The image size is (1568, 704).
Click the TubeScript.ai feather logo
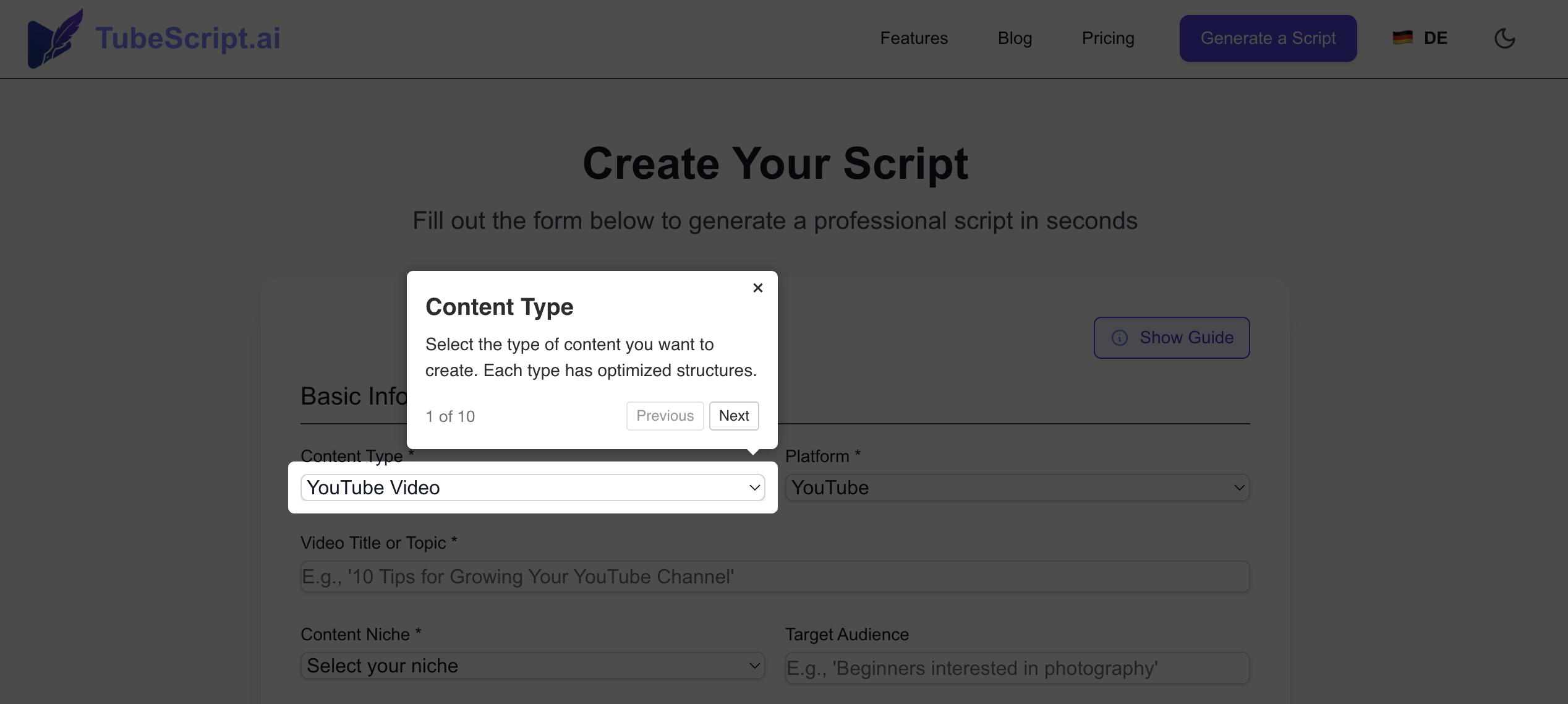[x=54, y=38]
